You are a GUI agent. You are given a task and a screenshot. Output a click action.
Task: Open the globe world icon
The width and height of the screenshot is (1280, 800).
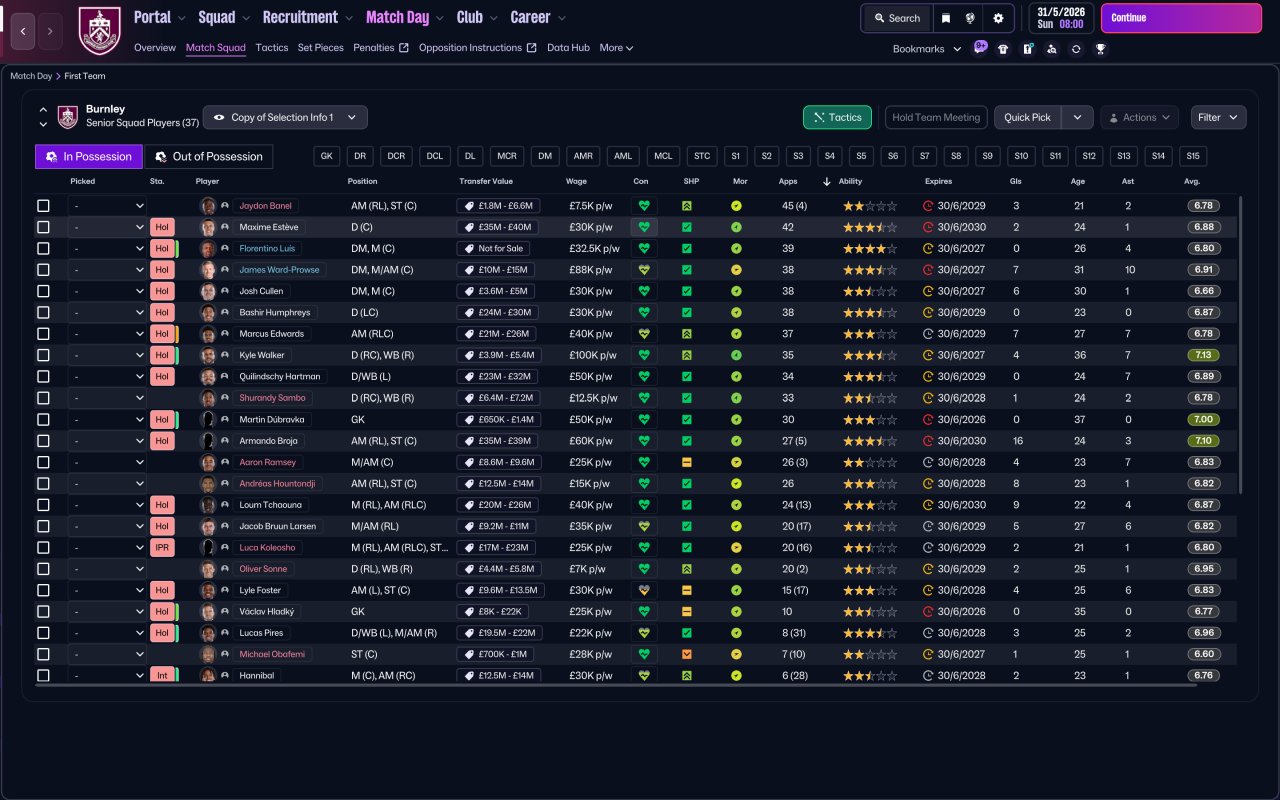point(970,18)
